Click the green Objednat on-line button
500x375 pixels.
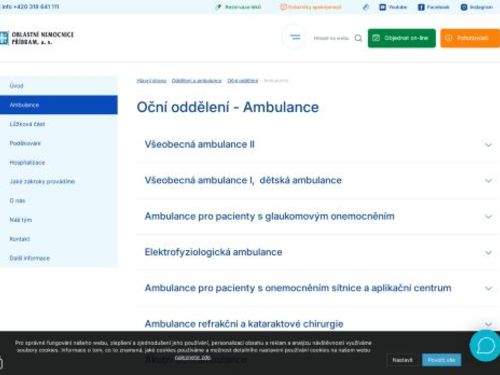pyautogui.click(x=402, y=38)
